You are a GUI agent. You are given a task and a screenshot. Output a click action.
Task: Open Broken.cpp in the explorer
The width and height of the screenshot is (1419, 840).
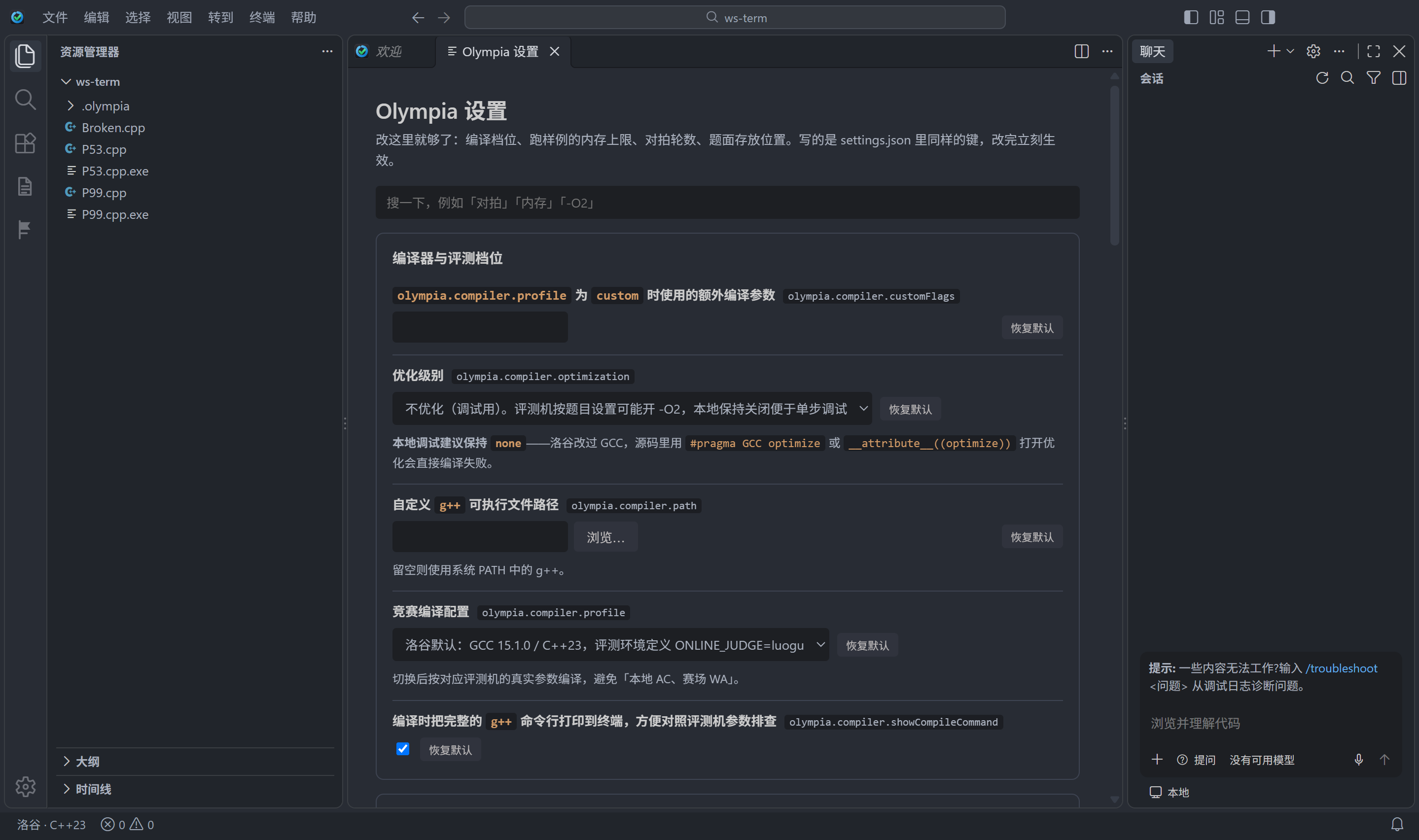pos(195,127)
